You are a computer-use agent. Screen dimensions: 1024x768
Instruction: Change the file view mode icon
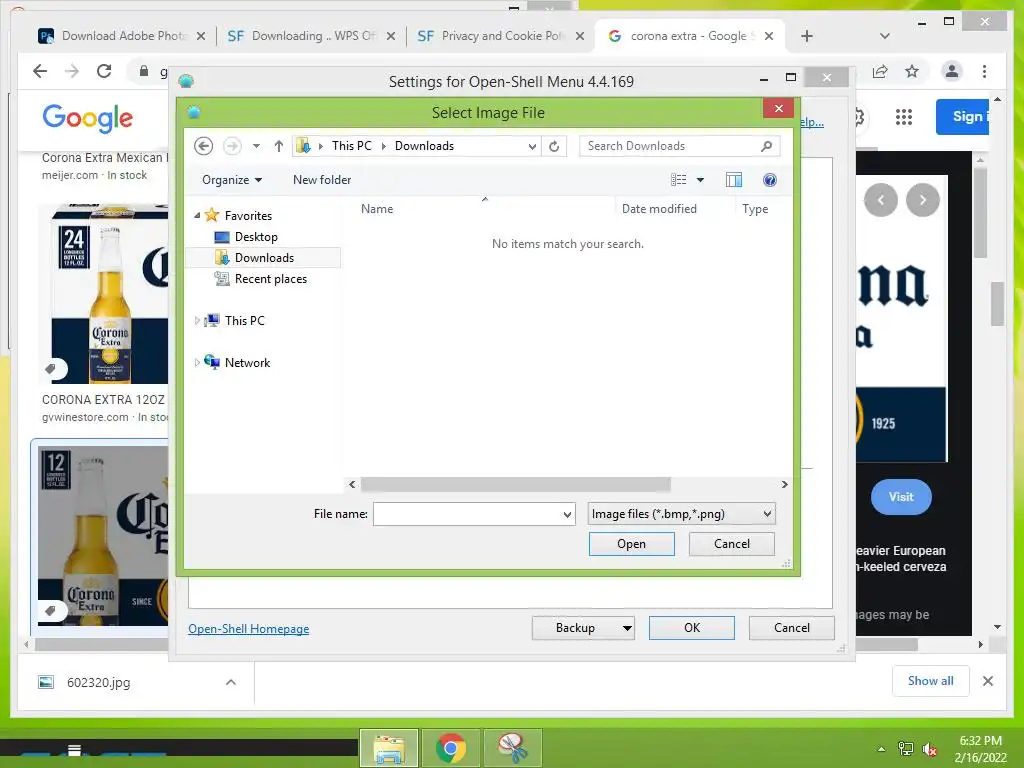click(x=679, y=180)
